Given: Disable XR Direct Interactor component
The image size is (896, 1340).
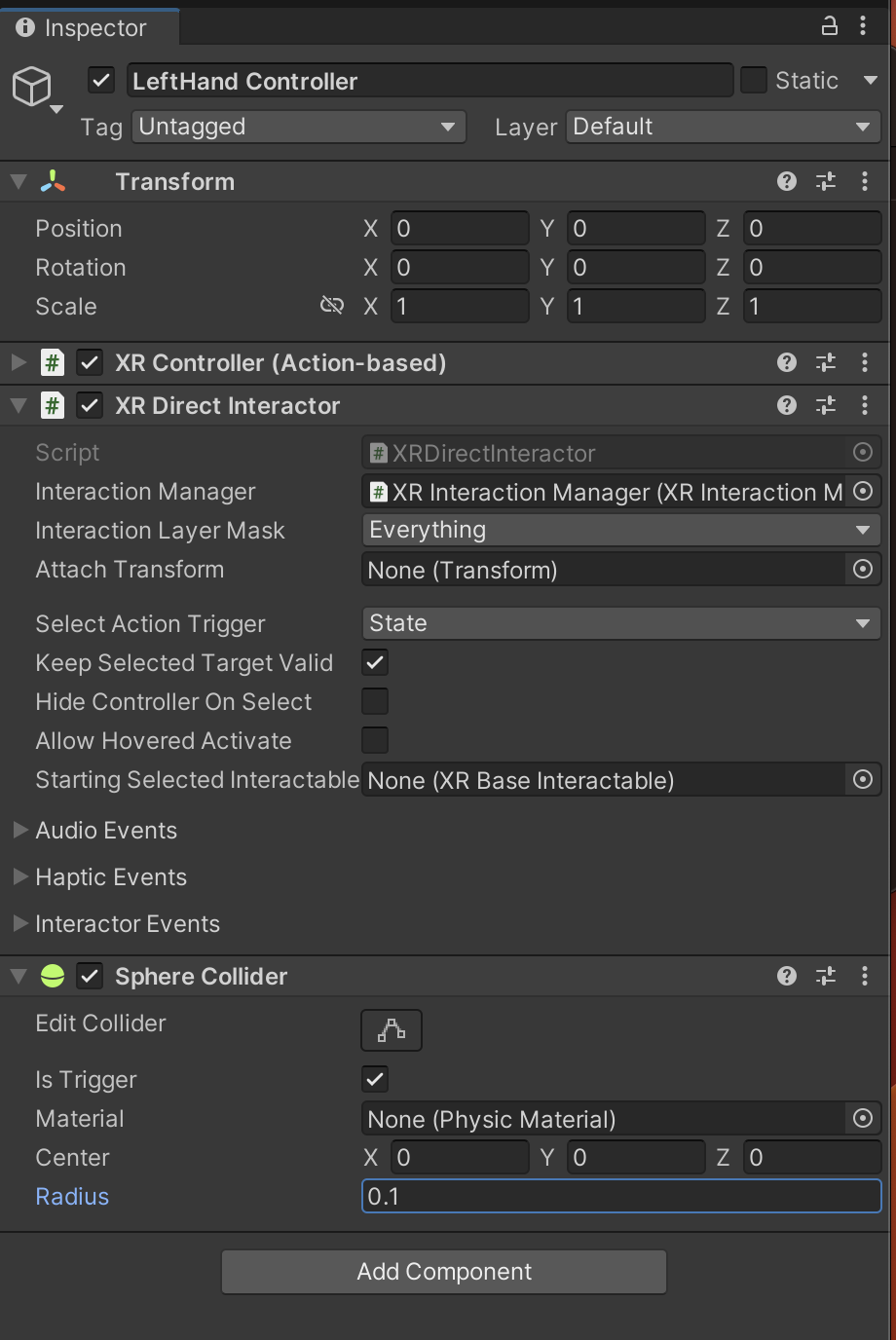Looking at the screenshot, I should pyautogui.click(x=90, y=405).
